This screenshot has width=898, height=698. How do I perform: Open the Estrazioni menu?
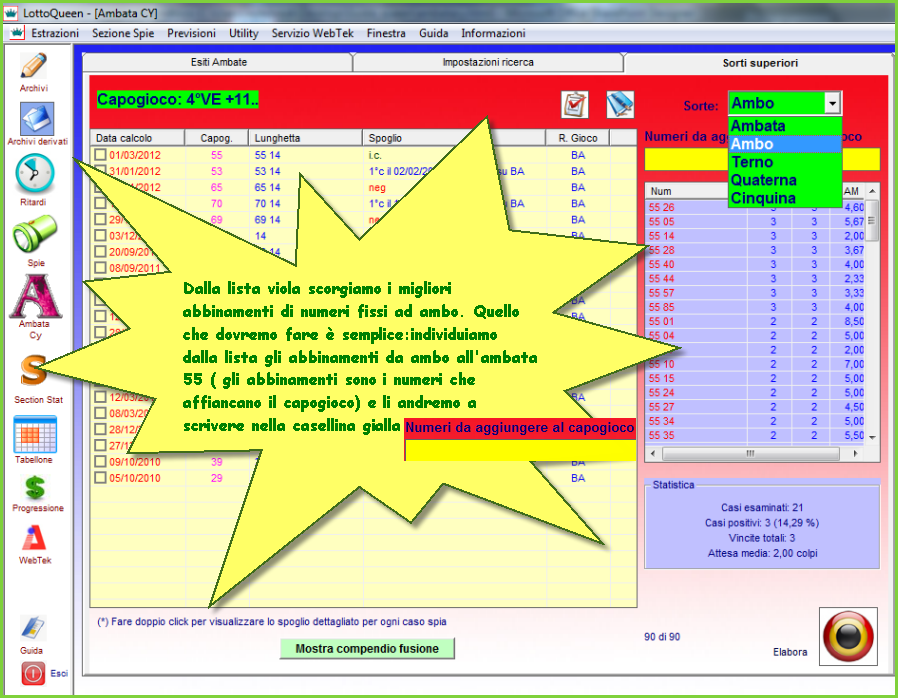click(55, 33)
